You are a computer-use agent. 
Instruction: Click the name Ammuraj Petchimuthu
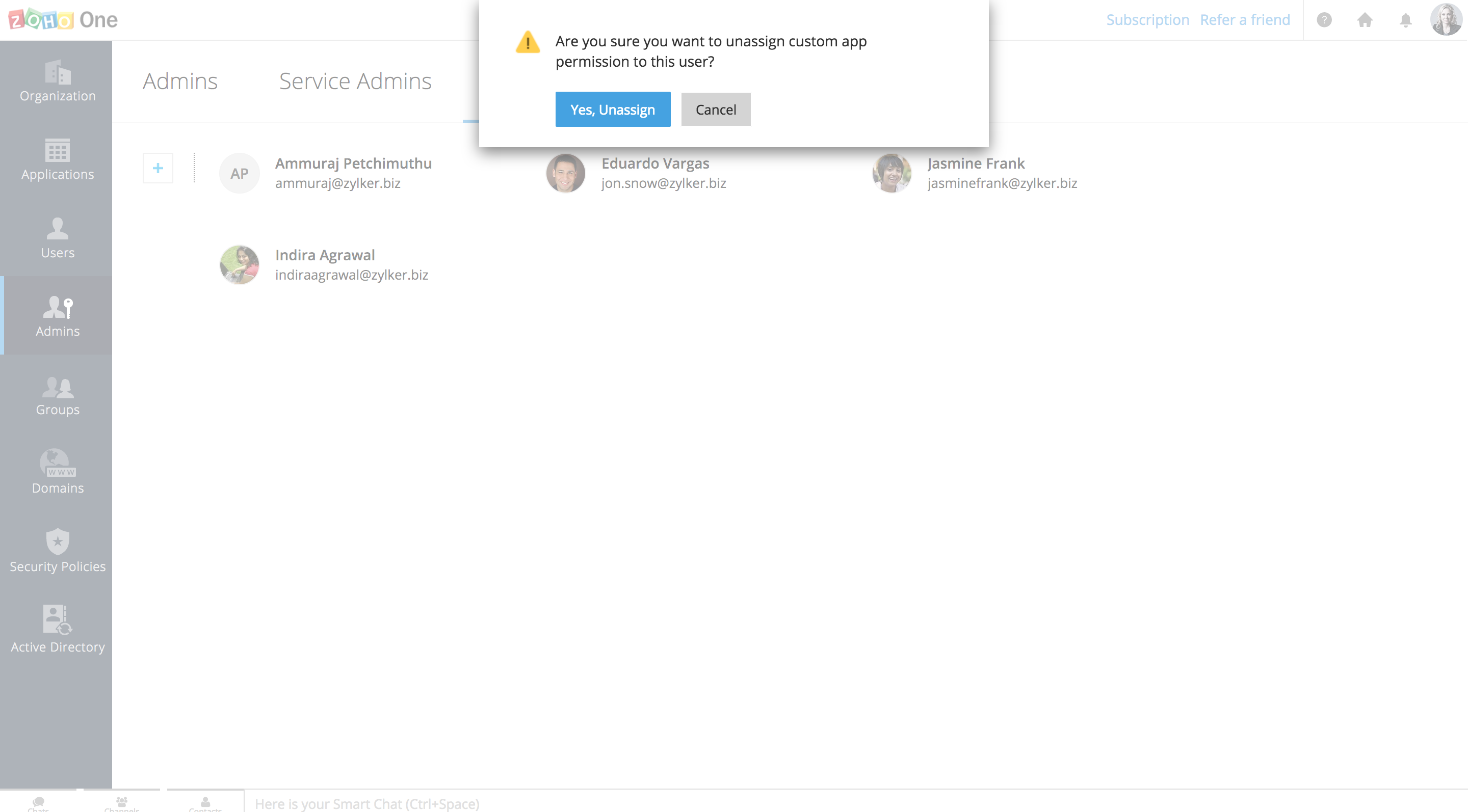[x=353, y=164]
